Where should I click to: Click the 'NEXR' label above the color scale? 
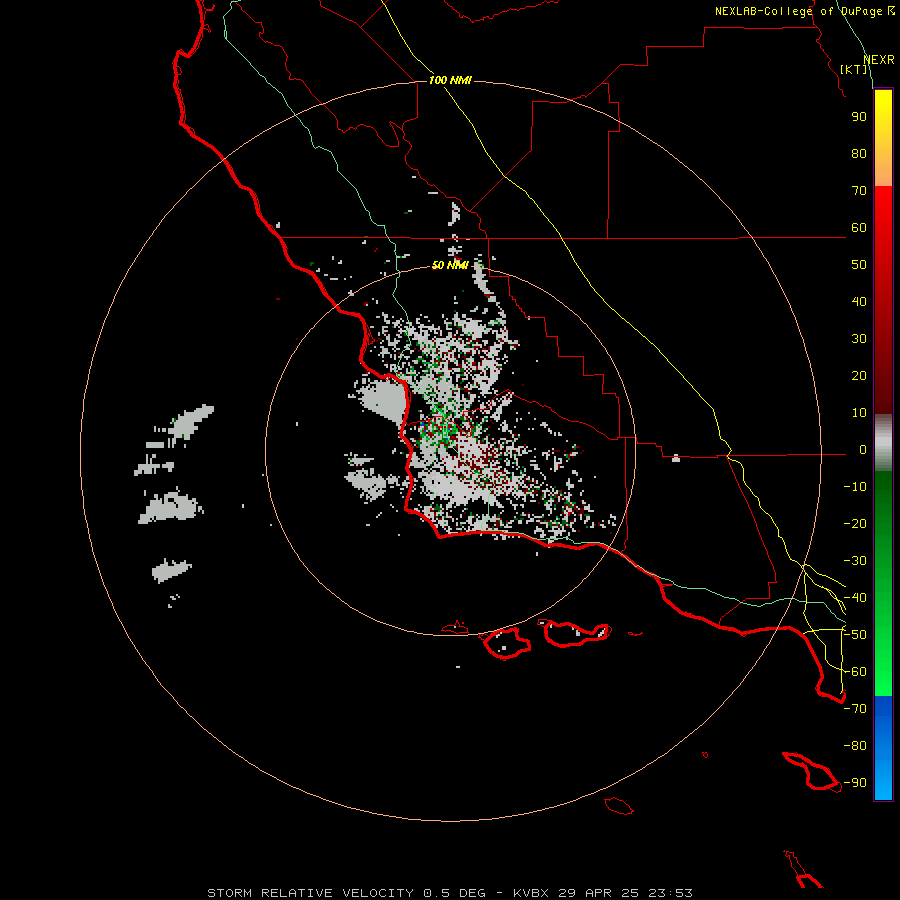coord(879,60)
